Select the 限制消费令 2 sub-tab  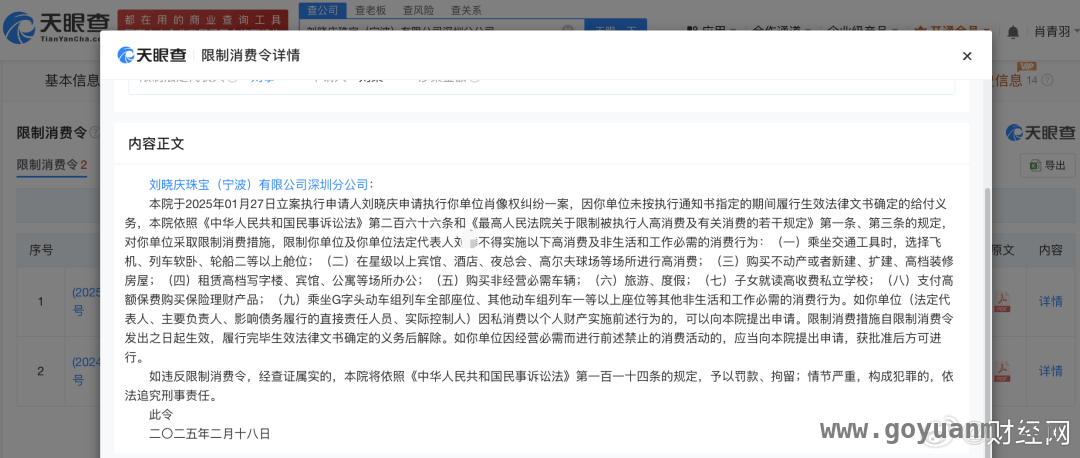pyautogui.click(x=52, y=165)
